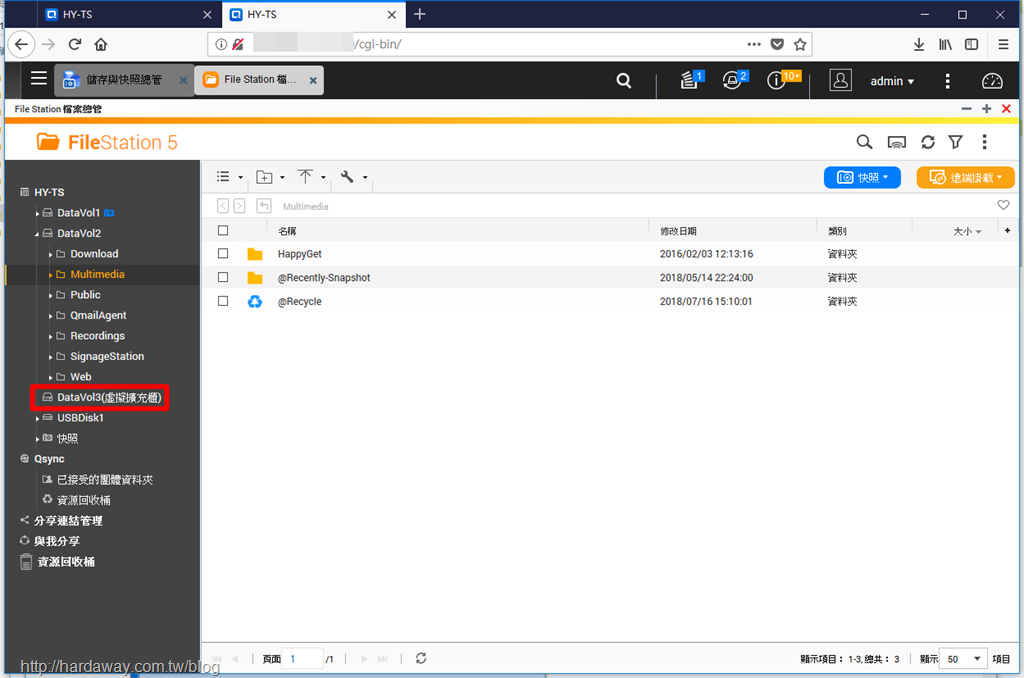Open the sidebar recycle bin with trash icon
This screenshot has width=1024, height=678.
point(57,562)
